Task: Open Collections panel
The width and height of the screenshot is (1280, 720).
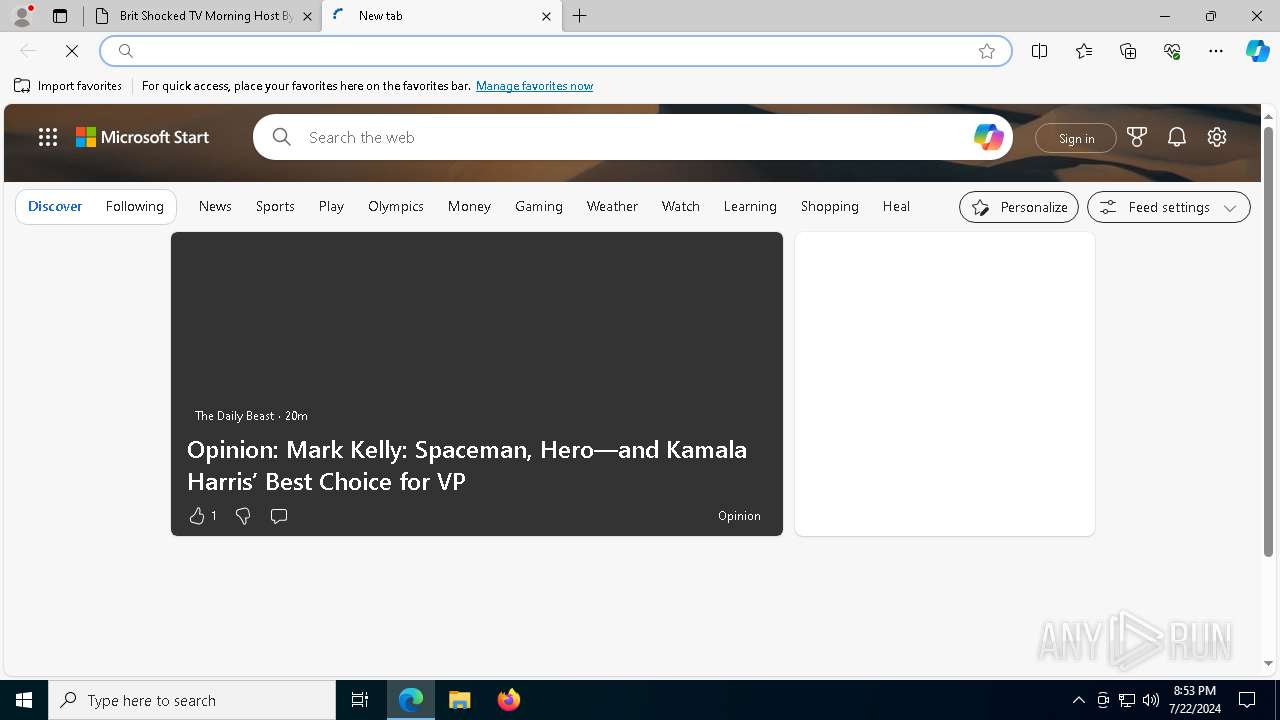Action: (x=1128, y=51)
